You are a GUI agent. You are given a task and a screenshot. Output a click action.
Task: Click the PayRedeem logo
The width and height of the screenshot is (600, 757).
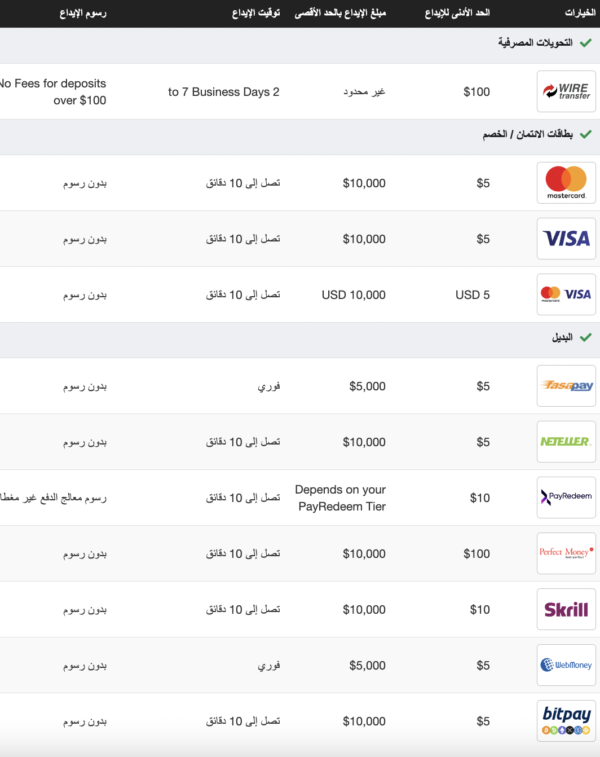[566, 498]
